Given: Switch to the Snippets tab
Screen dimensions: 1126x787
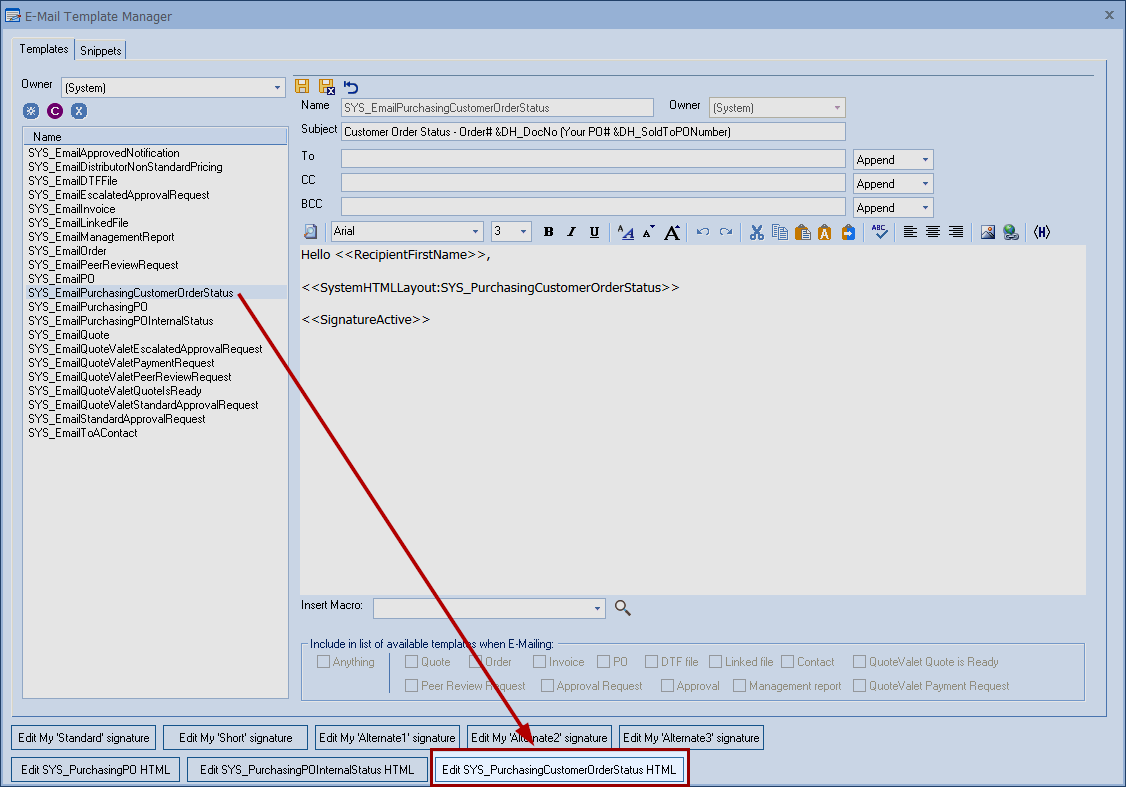Looking at the screenshot, I should pos(101,50).
